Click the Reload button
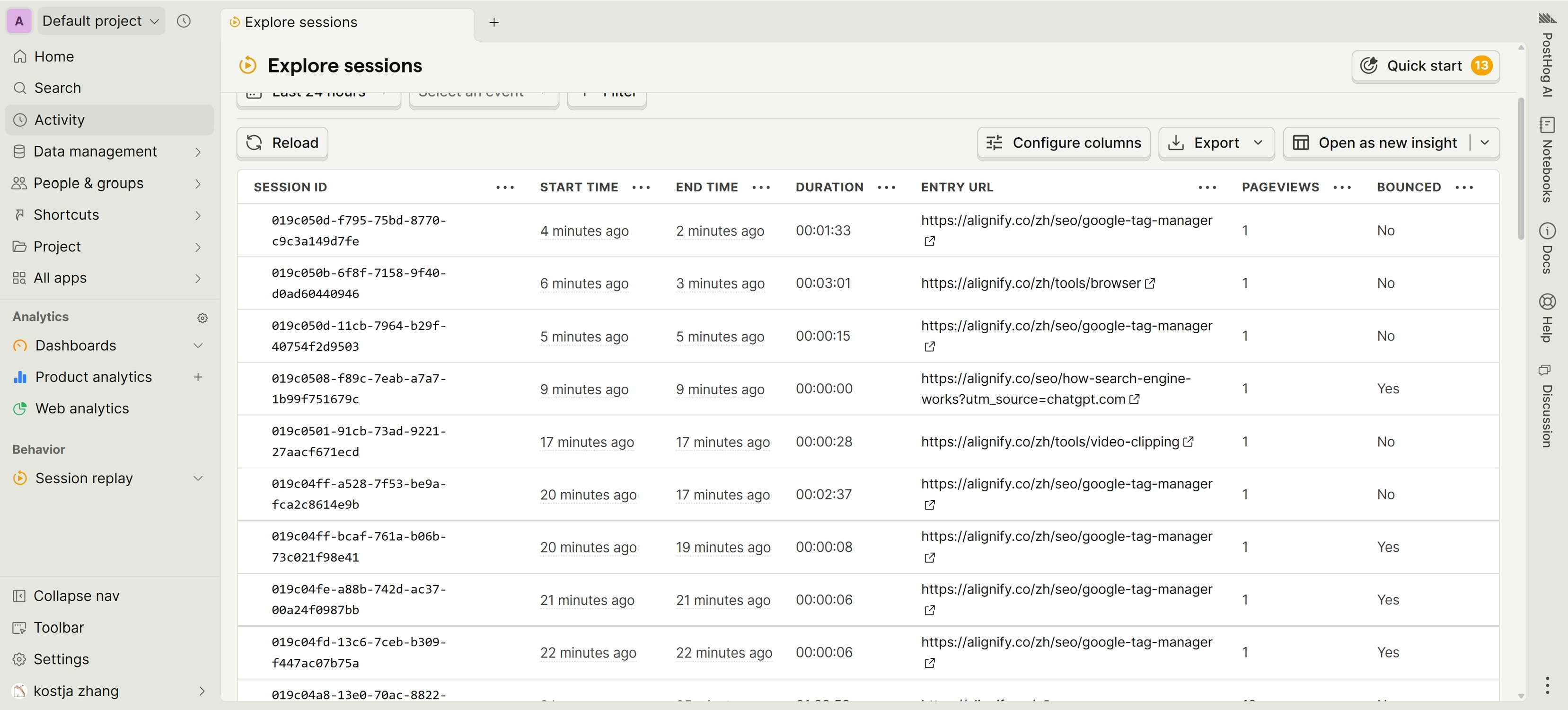Screen dimensions: 1568x710 click(282, 143)
